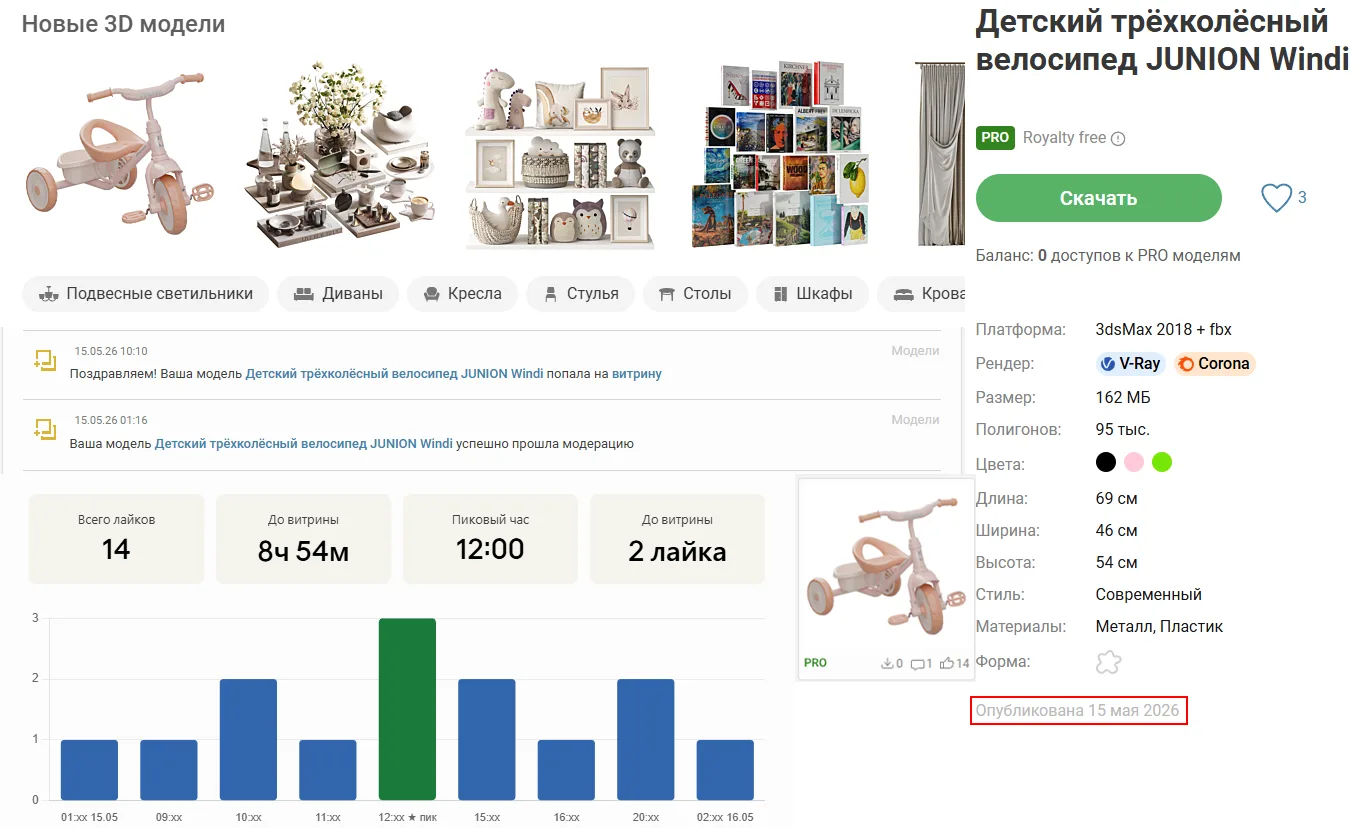Open the model link in the 10:10 notification

tap(395, 373)
